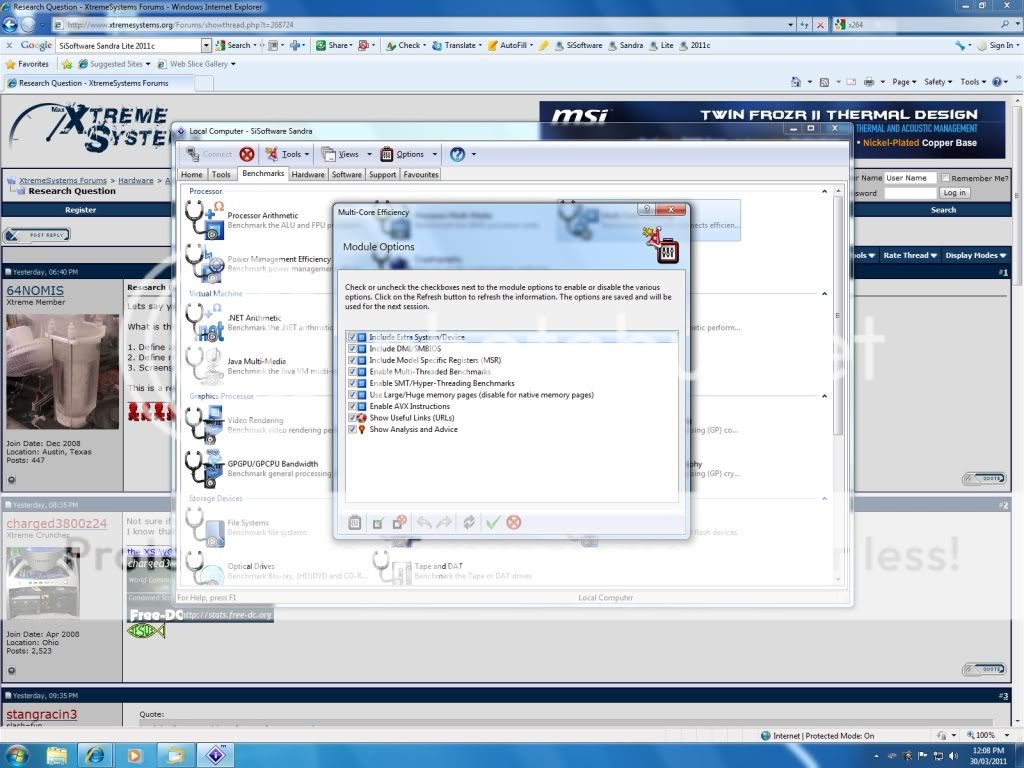Click the clipboard icon in dialog toolbar
Viewport: 1024px width, 768px height.
coord(355,522)
